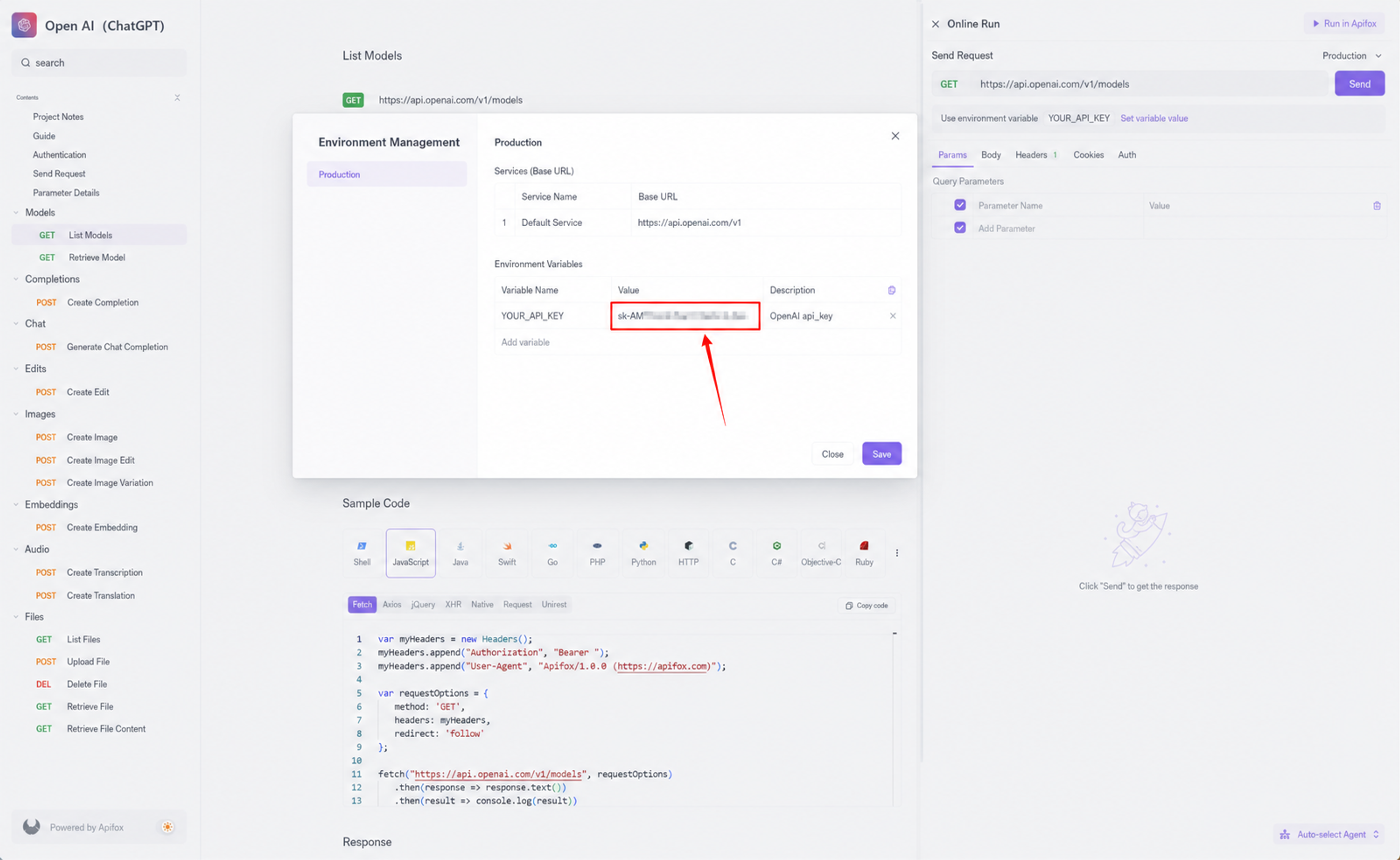Select Java sample code language
Viewport: 1400px width, 860px height.
[x=460, y=553]
